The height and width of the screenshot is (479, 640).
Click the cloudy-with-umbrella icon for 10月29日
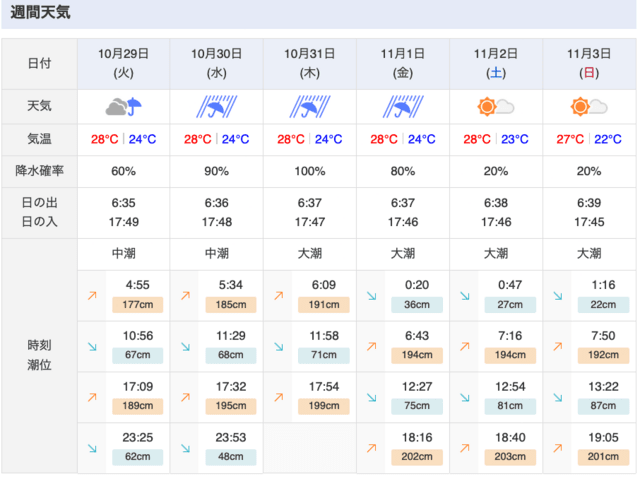(123, 107)
